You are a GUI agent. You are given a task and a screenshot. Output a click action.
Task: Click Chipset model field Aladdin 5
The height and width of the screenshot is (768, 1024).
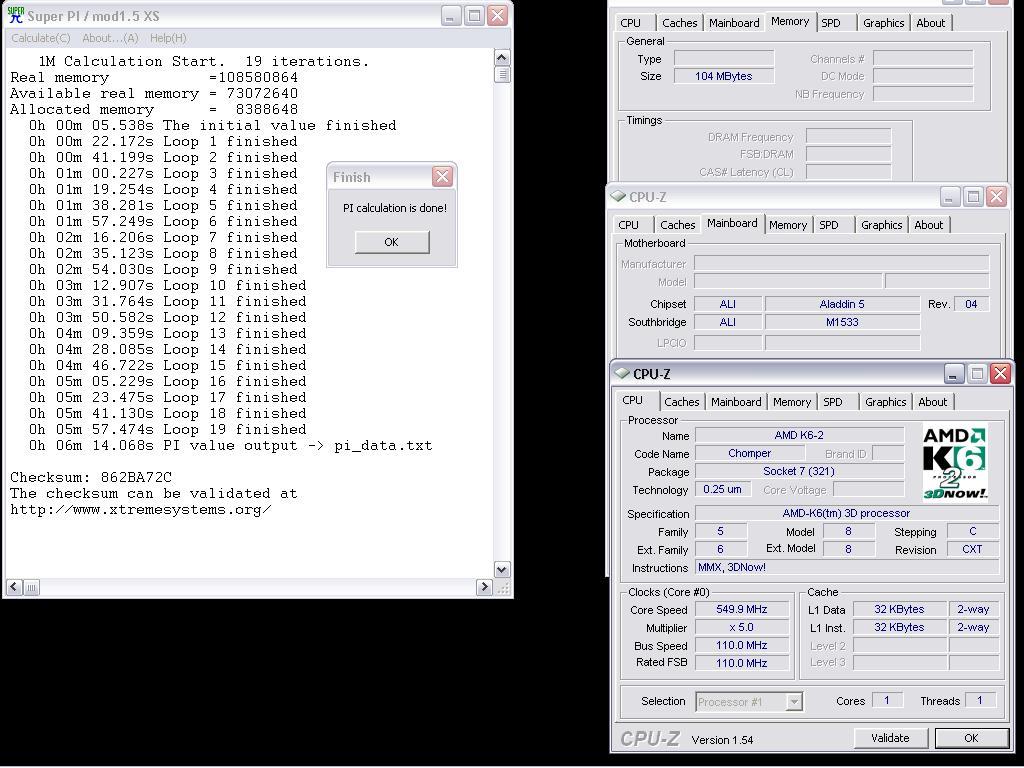[842, 304]
